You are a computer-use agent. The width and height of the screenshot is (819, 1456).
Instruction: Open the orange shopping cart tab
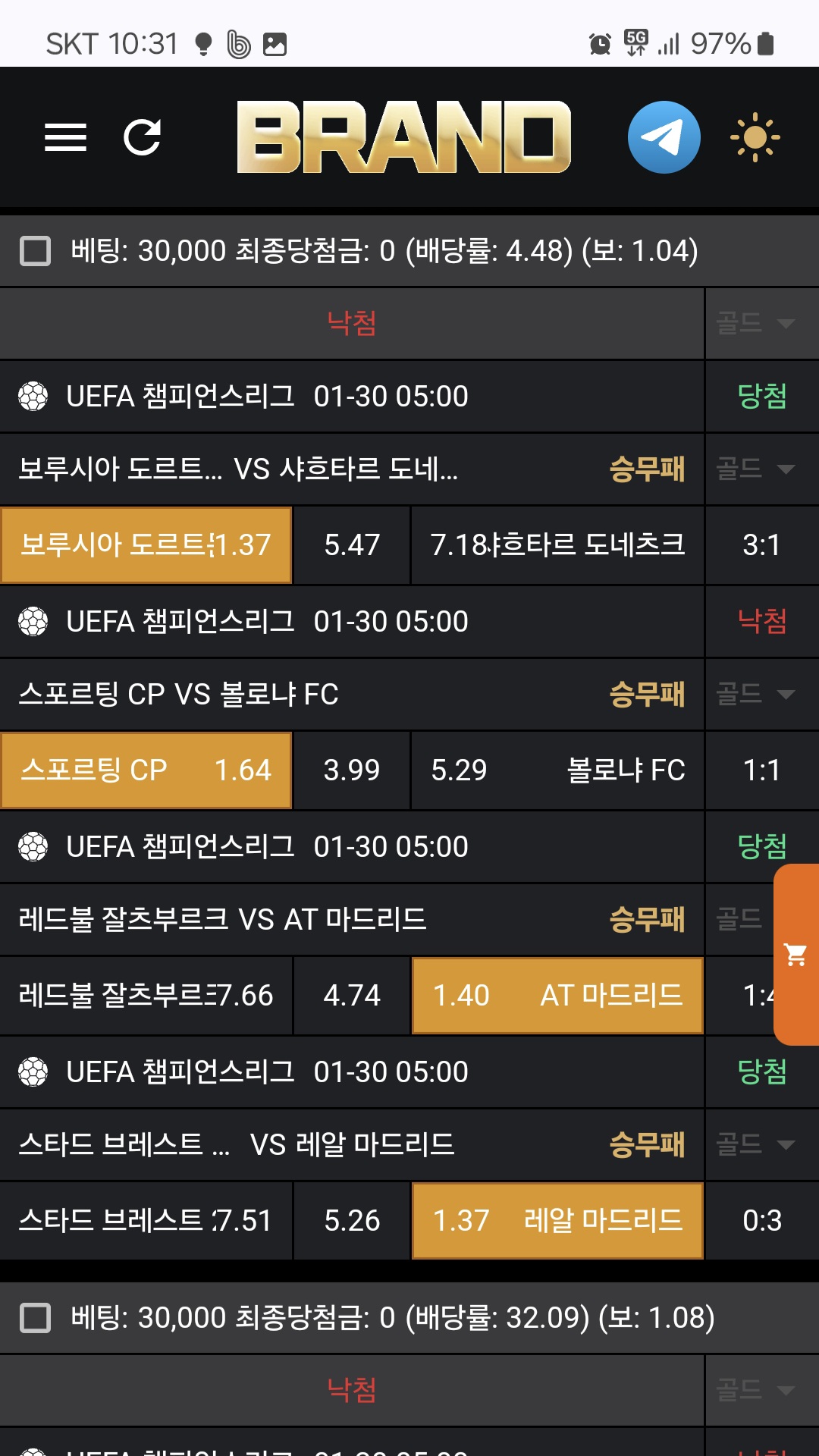[x=796, y=955]
